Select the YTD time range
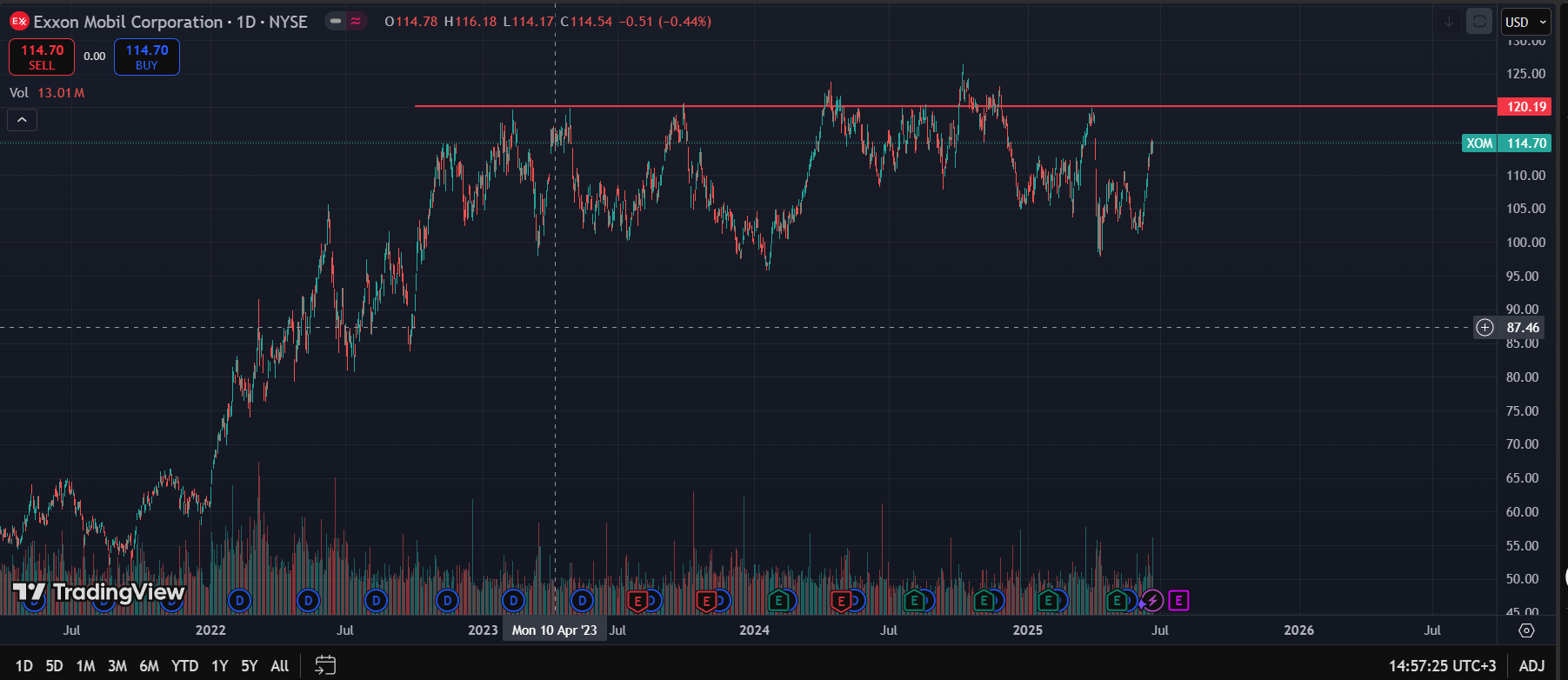The width and height of the screenshot is (1568, 680). 184,666
